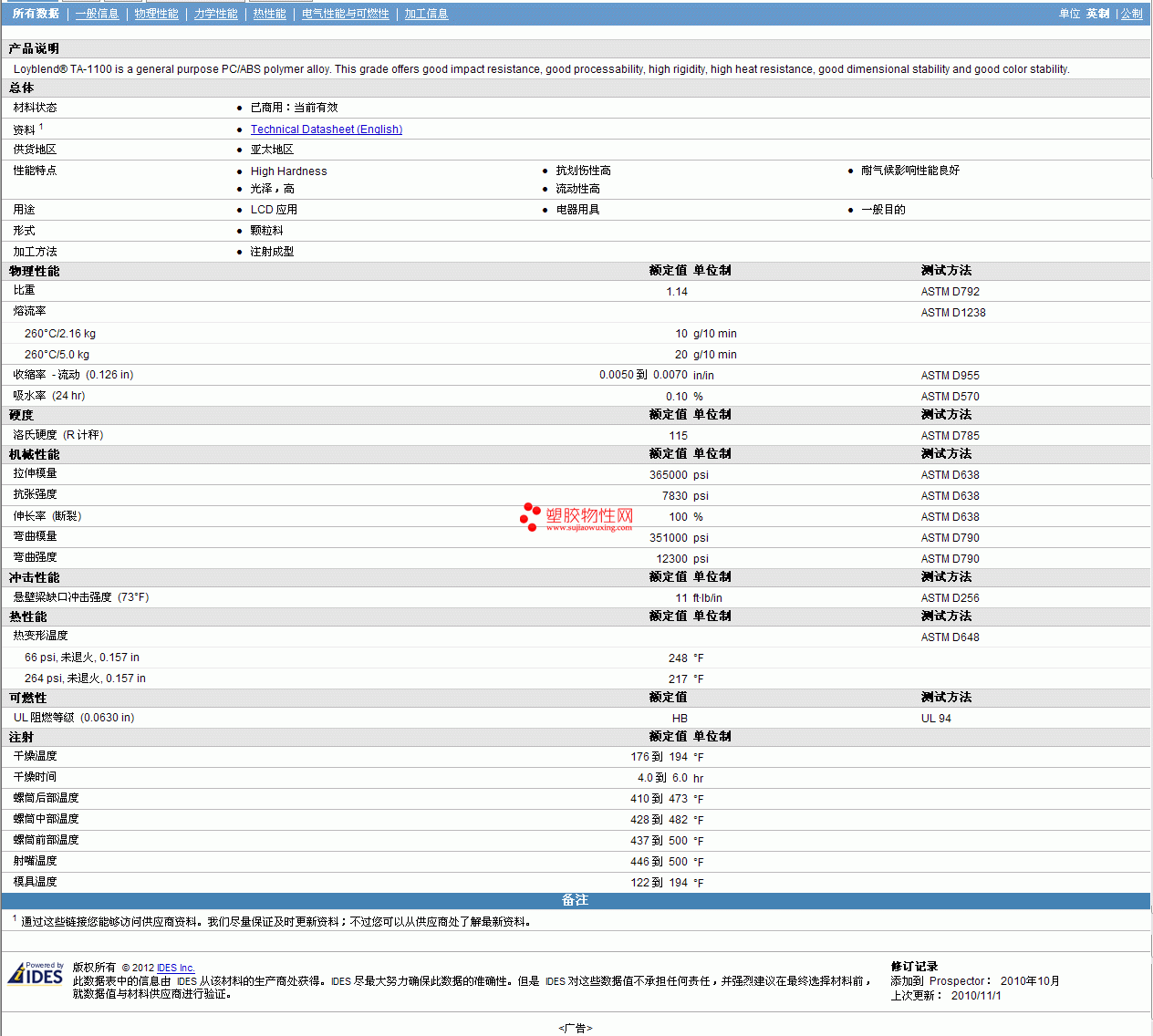The image size is (1153, 1036).
Task: Select the 上次更新 2010/11/1 date
Action: pos(946,996)
